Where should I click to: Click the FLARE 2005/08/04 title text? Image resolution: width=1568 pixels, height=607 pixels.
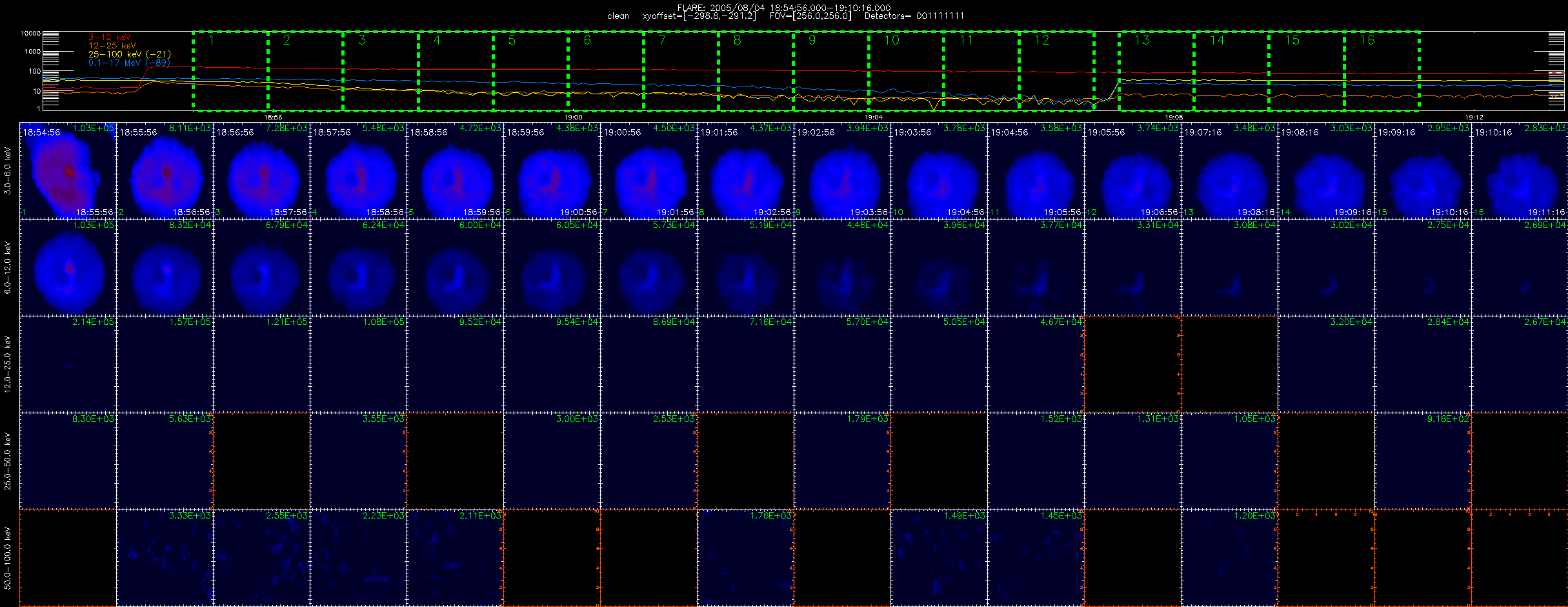784,8
